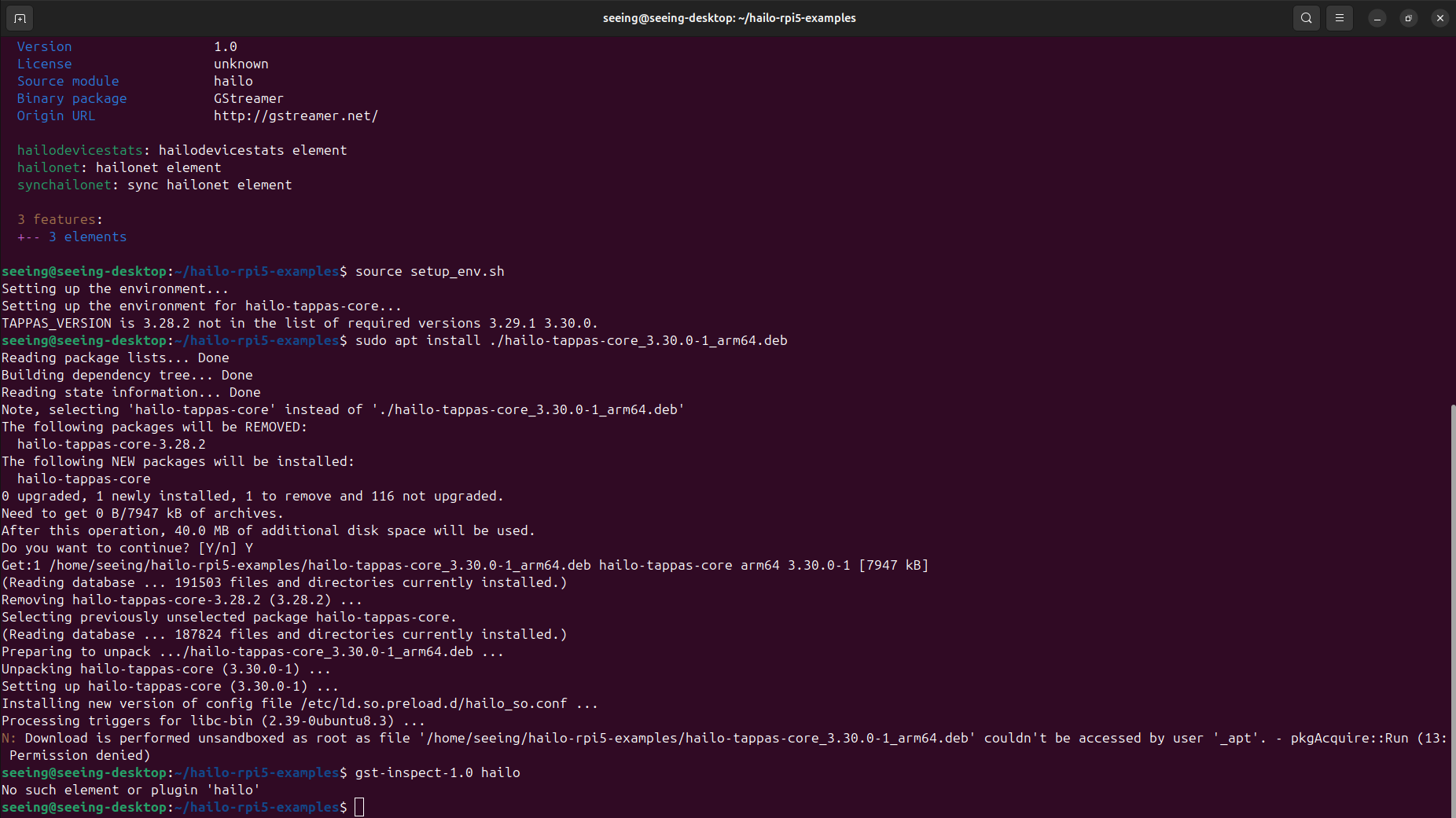Click the 'gst-inspect-1.0 hailo' command text
The height and width of the screenshot is (818, 1456).
[437, 772]
